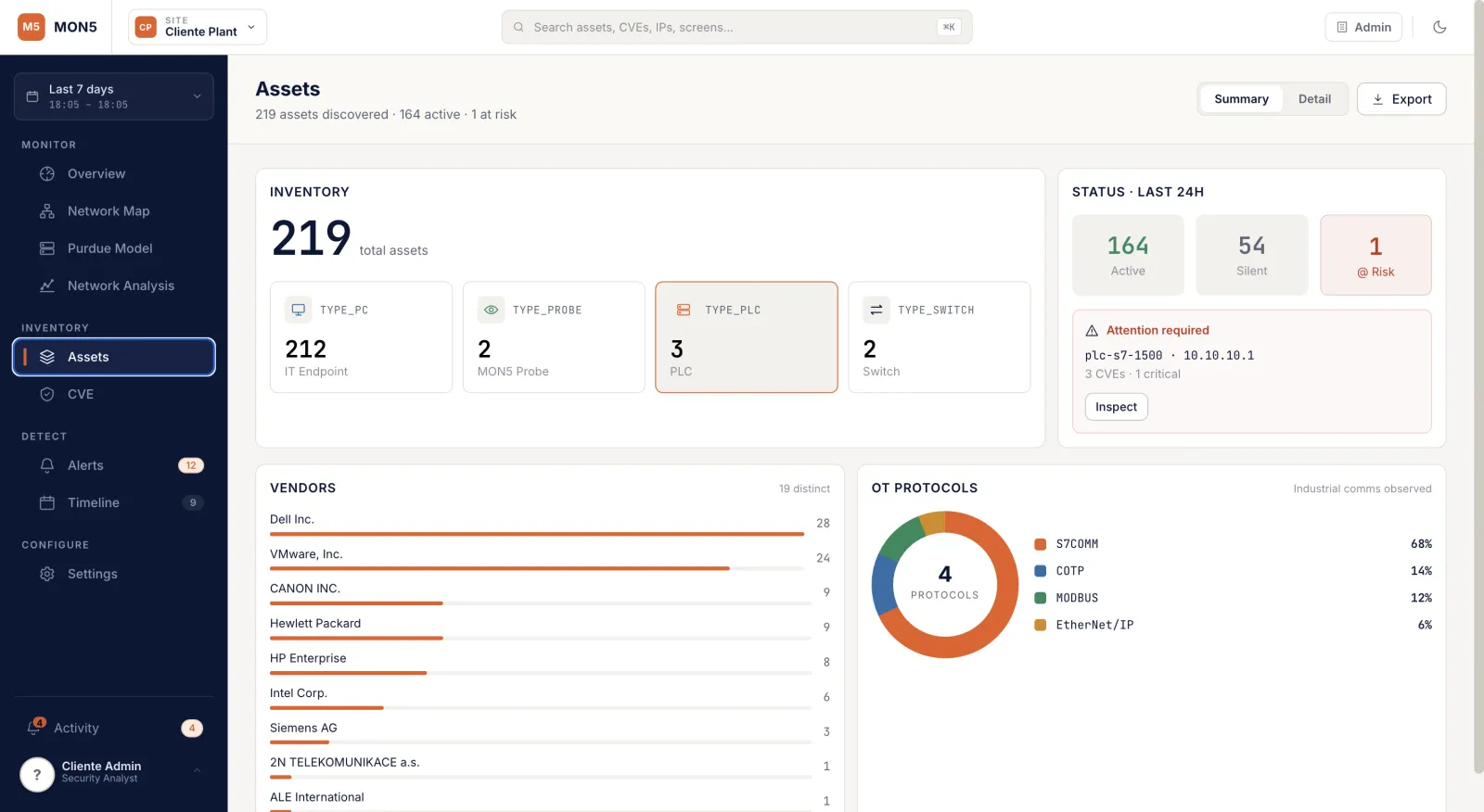Click the Export download icon
The height and width of the screenshot is (812, 1484).
[1378, 99]
